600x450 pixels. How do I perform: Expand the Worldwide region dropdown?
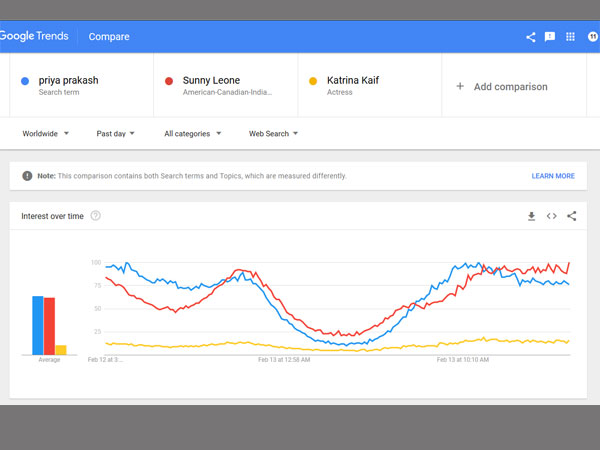coord(46,133)
